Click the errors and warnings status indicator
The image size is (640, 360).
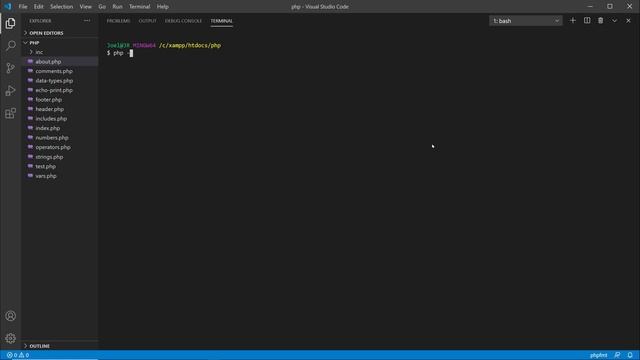coord(18,355)
